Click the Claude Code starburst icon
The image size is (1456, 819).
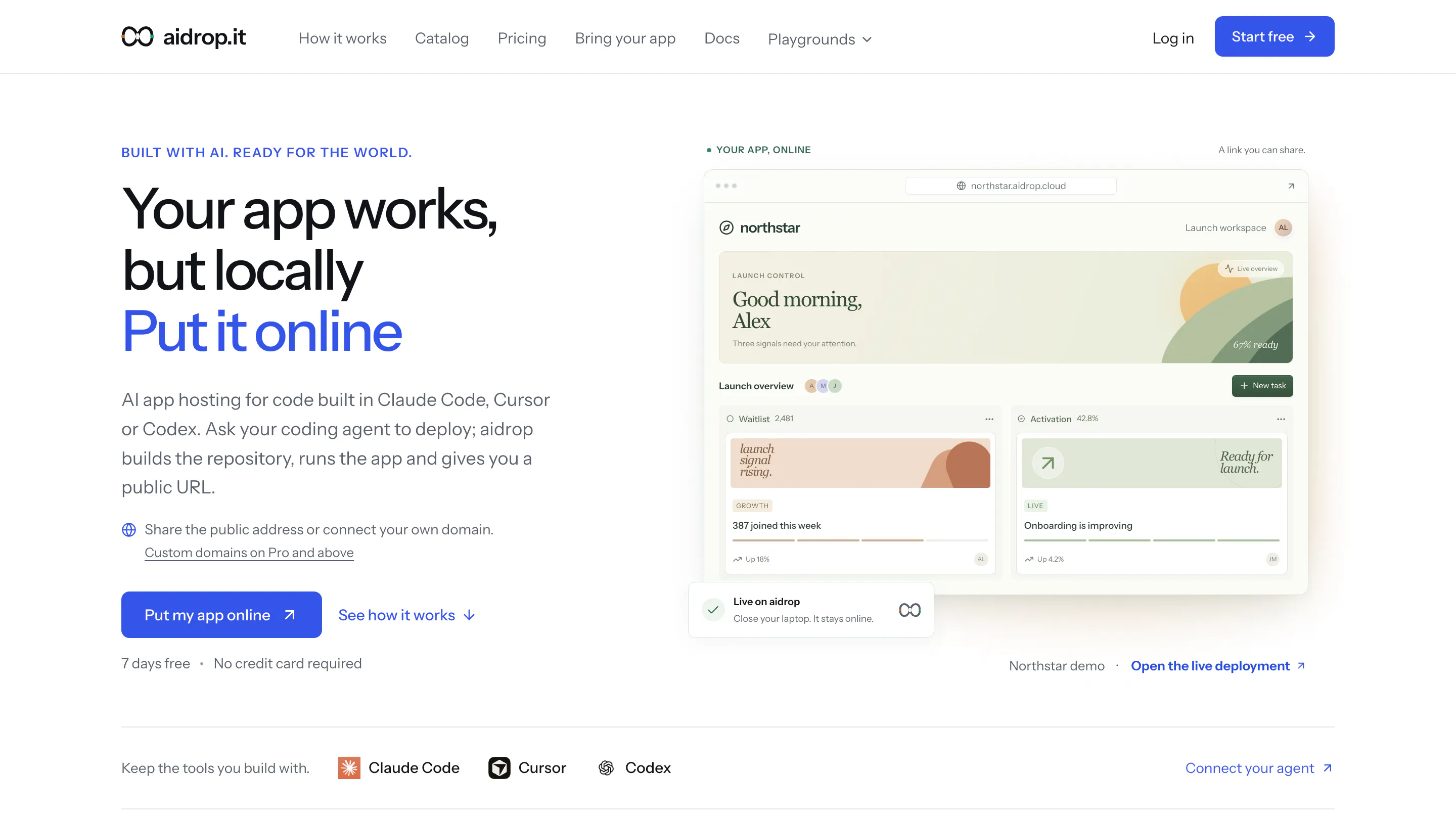click(349, 767)
